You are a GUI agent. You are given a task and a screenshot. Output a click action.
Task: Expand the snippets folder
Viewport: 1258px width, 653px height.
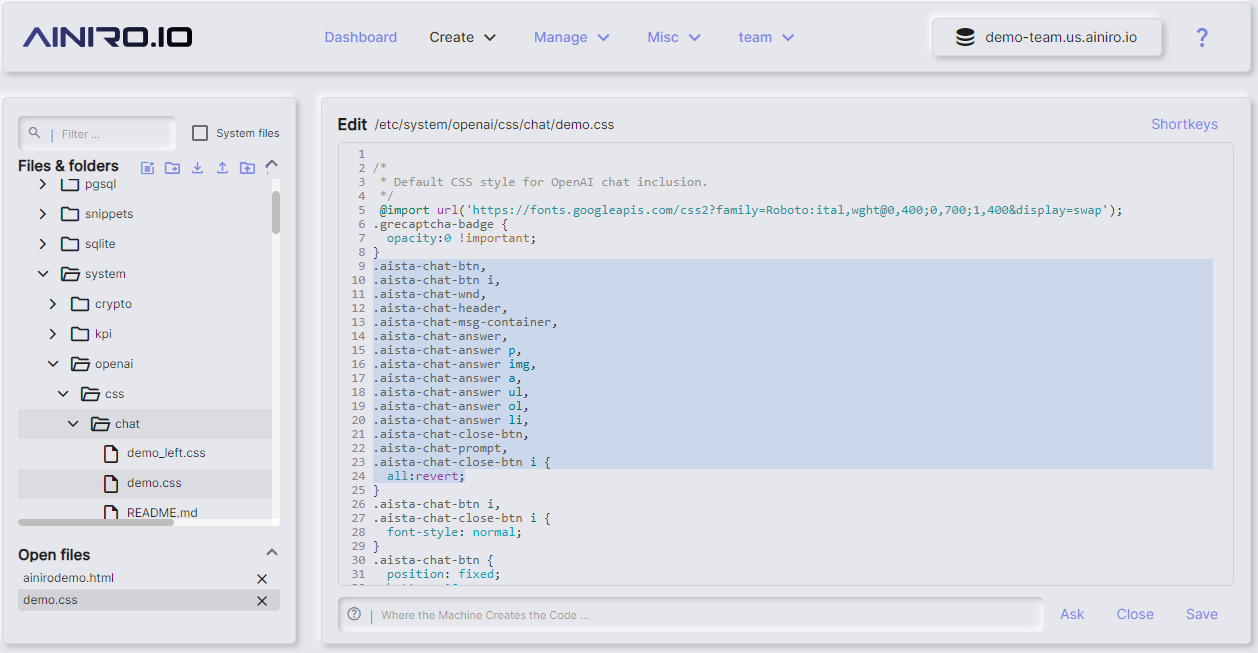click(x=42, y=214)
